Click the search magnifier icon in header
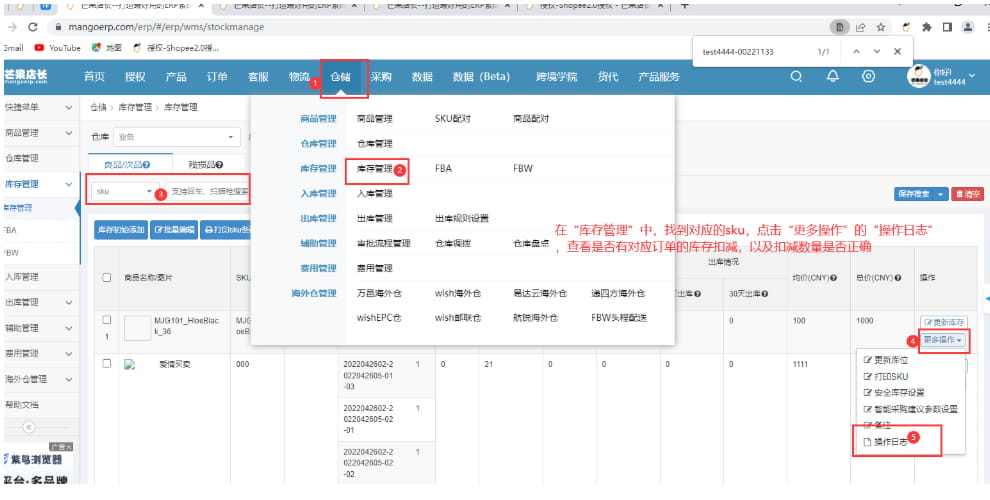This screenshot has height=500, width=990. click(796, 77)
